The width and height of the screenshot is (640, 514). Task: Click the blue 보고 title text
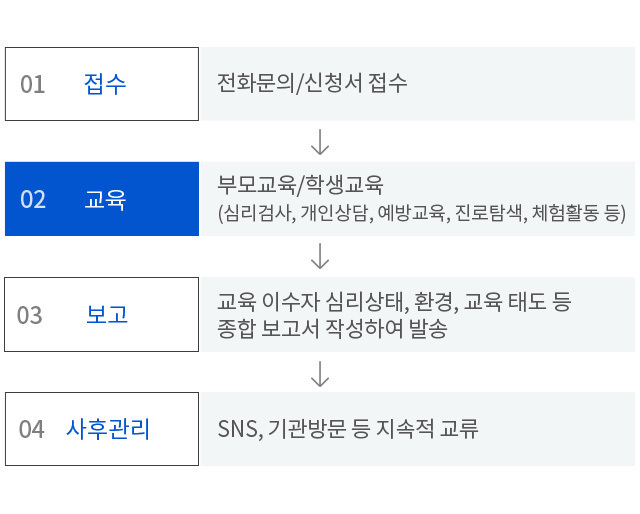107,315
